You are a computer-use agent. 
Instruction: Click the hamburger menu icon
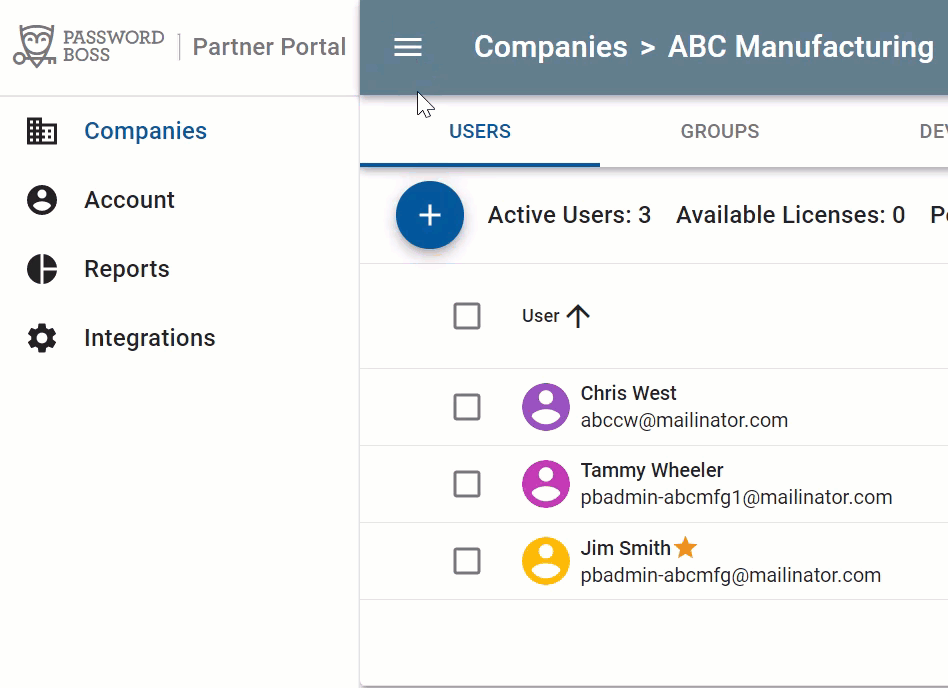[x=408, y=47]
